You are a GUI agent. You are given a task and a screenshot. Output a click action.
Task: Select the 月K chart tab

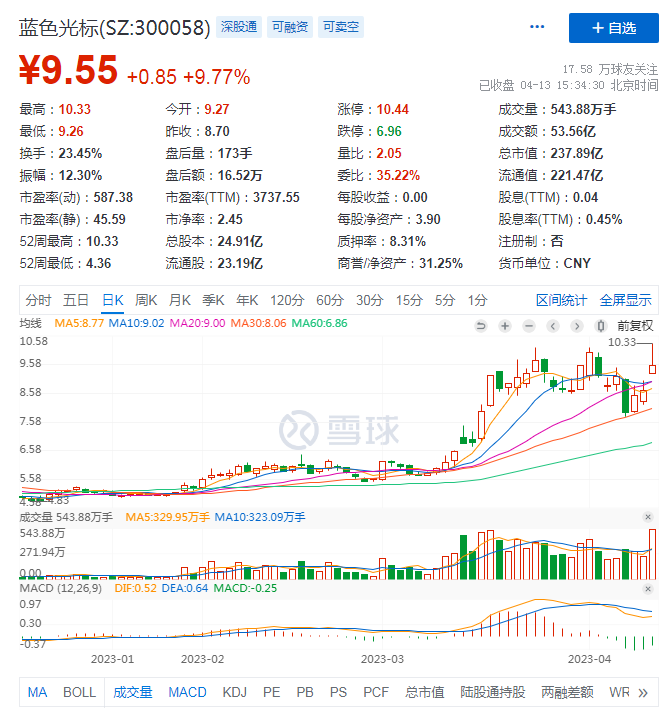[180, 300]
